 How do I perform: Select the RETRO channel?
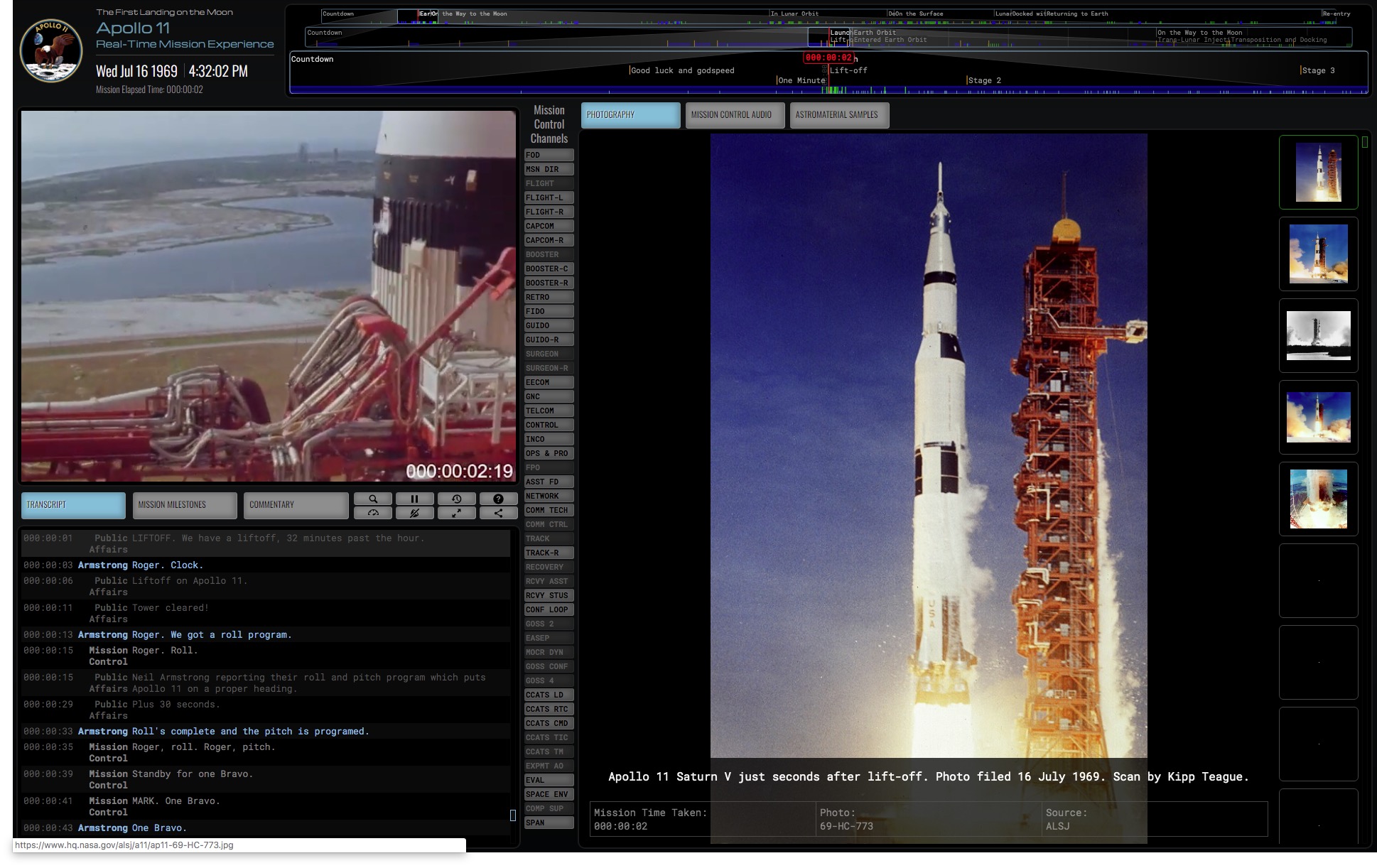click(549, 297)
